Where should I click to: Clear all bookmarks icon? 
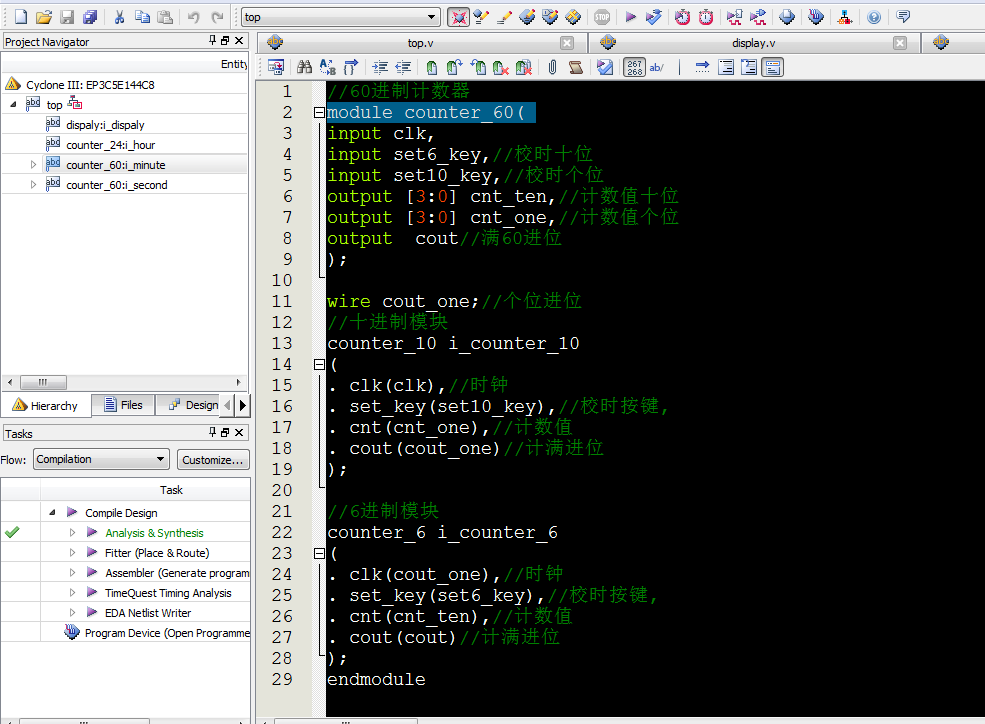click(x=523, y=67)
